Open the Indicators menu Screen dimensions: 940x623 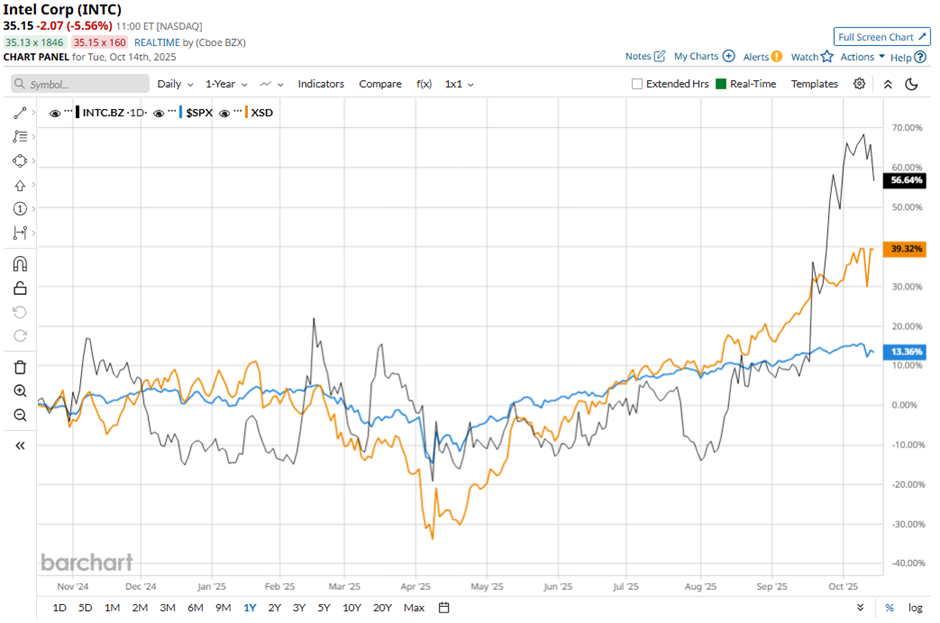pyautogui.click(x=320, y=84)
